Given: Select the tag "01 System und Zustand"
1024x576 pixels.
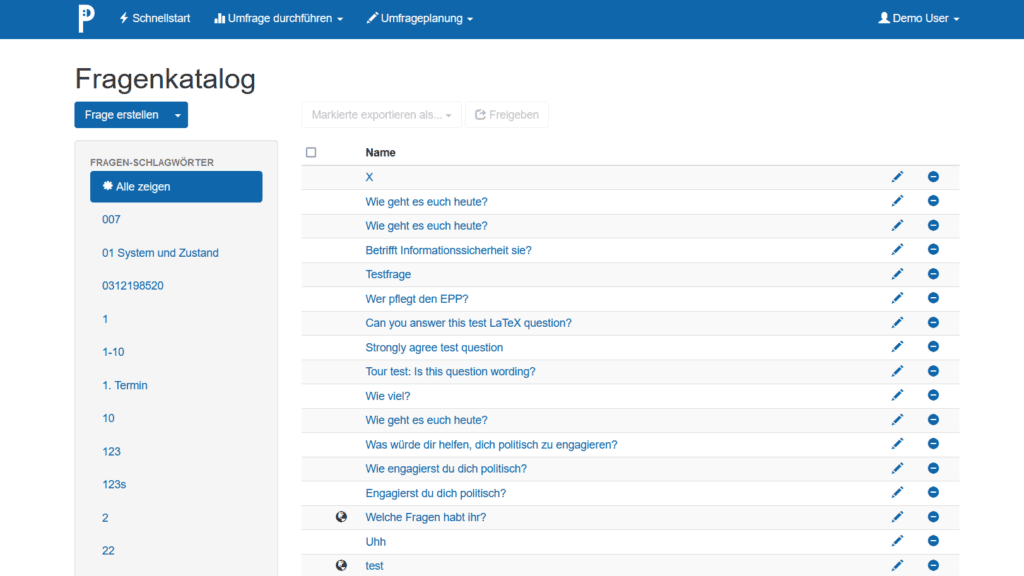Looking at the screenshot, I should 160,252.
